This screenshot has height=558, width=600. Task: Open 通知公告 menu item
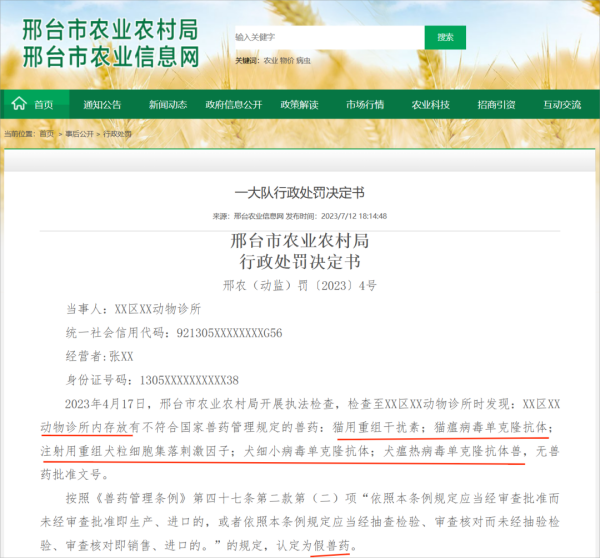point(102,104)
